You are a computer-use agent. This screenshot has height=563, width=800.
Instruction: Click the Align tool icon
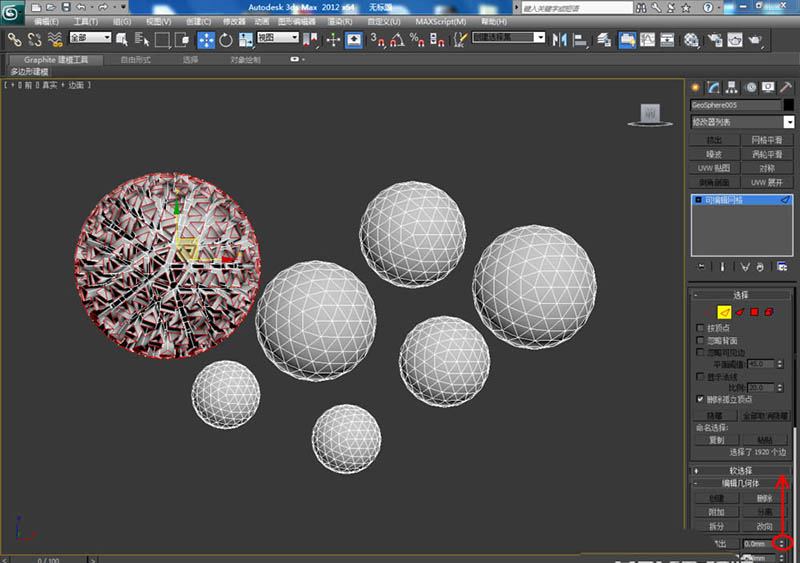580,40
